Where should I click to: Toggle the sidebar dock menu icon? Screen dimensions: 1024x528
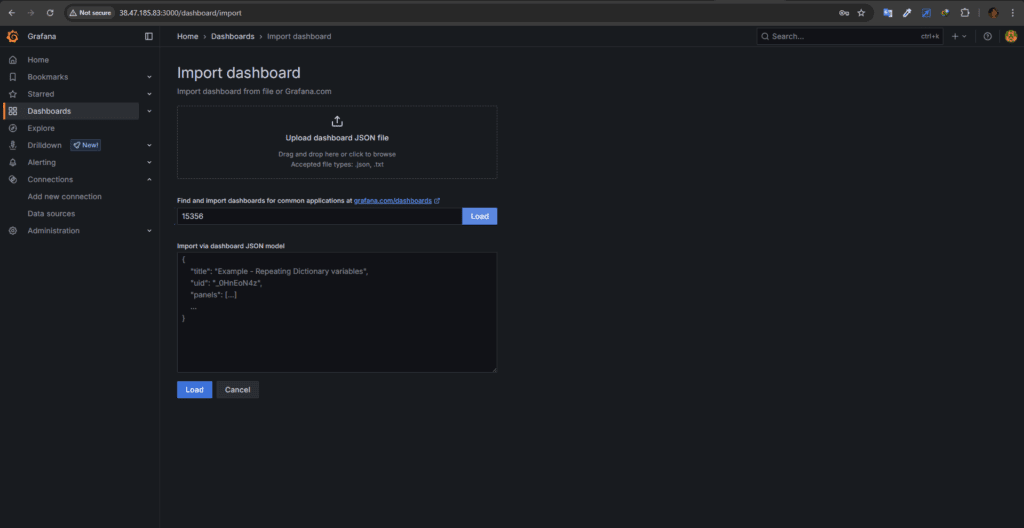point(149,37)
